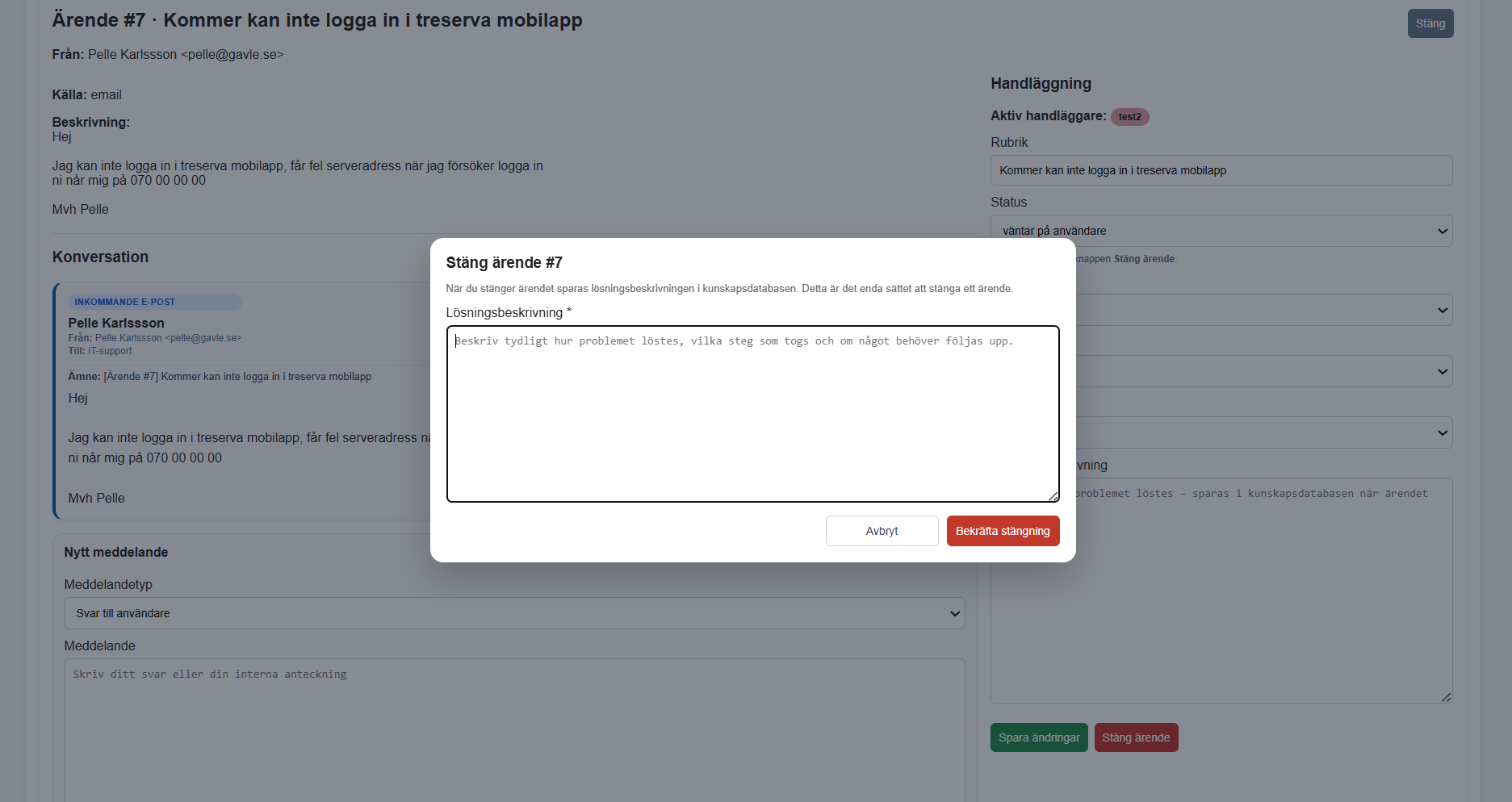The width and height of the screenshot is (1512, 802).
Task: Click the red Stäng ärende button
Action: pyautogui.click(x=1136, y=737)
